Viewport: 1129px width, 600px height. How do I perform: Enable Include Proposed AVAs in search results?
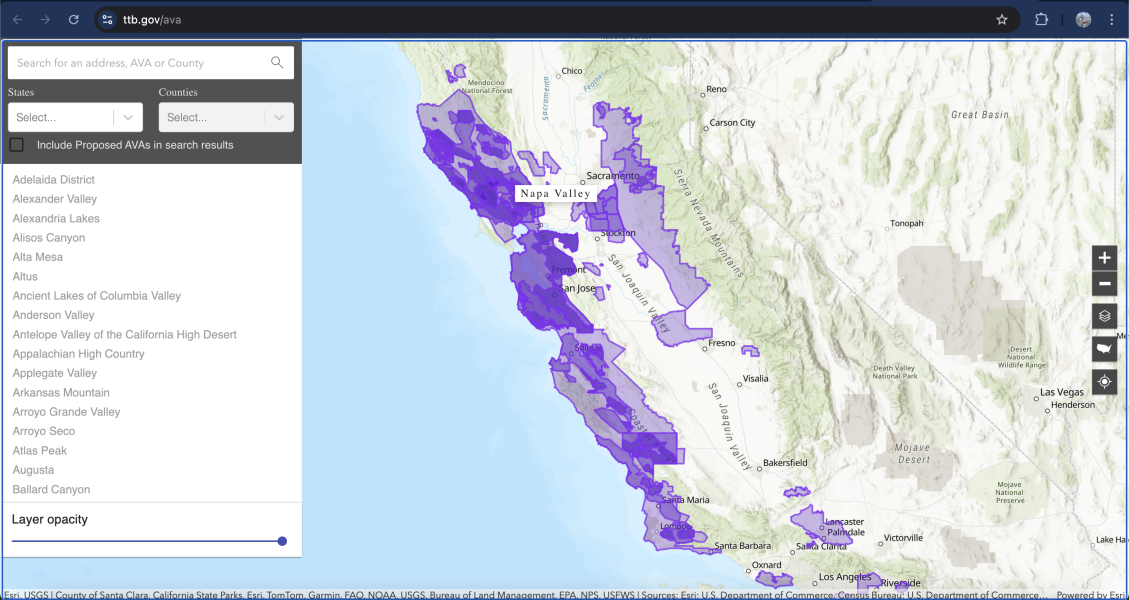[16, 144]
